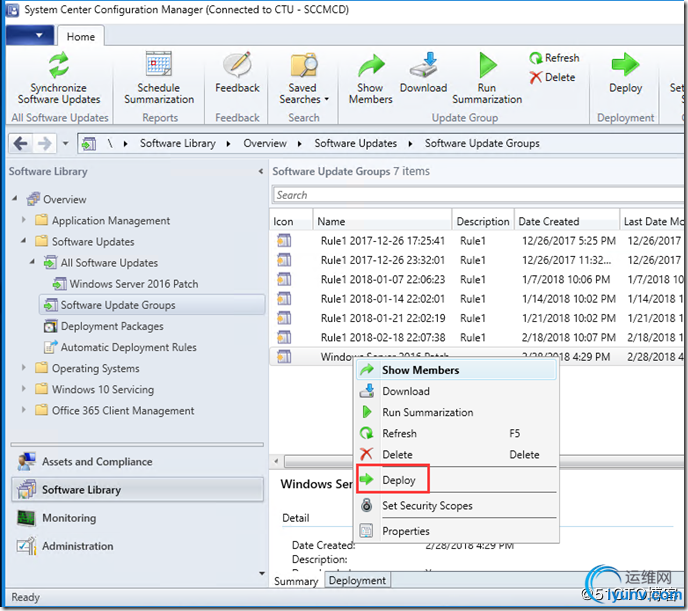Expand Windows 10 Servicing tree node
688x611 pixels.
tap(24, 388)
